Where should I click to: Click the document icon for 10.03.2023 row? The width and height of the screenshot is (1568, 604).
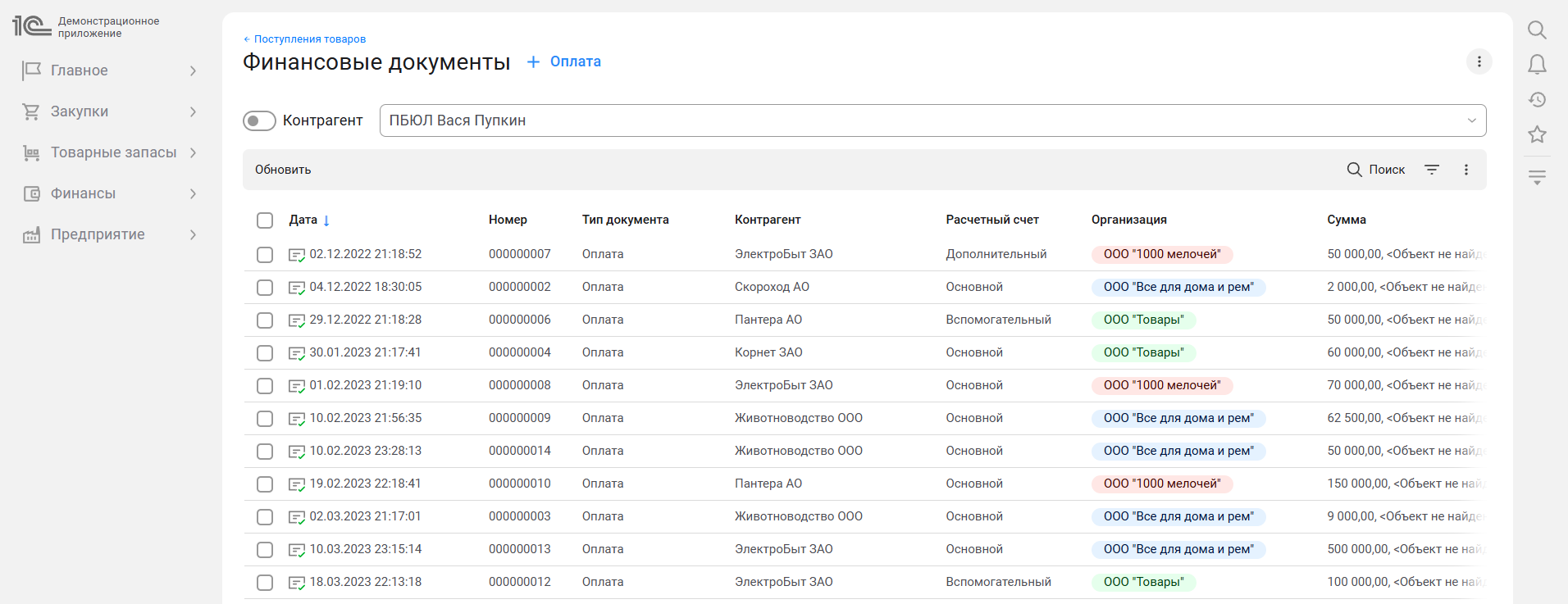point(297,550)
